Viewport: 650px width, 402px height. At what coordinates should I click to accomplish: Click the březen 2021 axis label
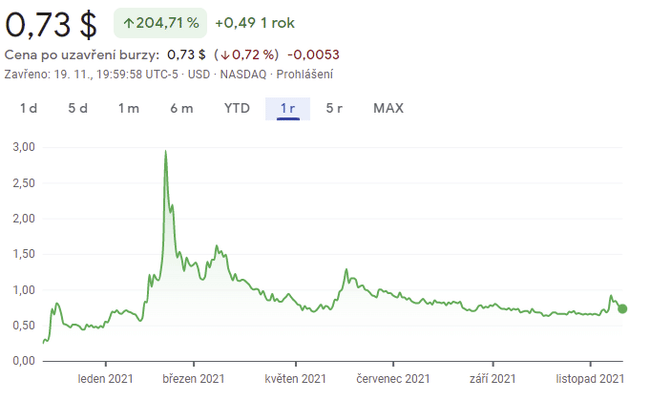193,379
